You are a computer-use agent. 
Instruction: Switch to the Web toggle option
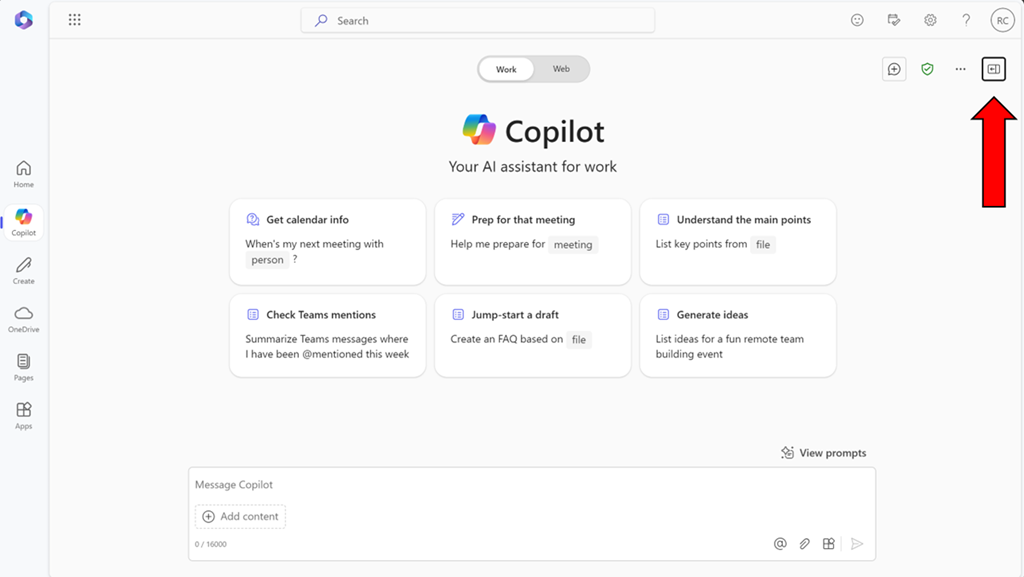point(561,69)
